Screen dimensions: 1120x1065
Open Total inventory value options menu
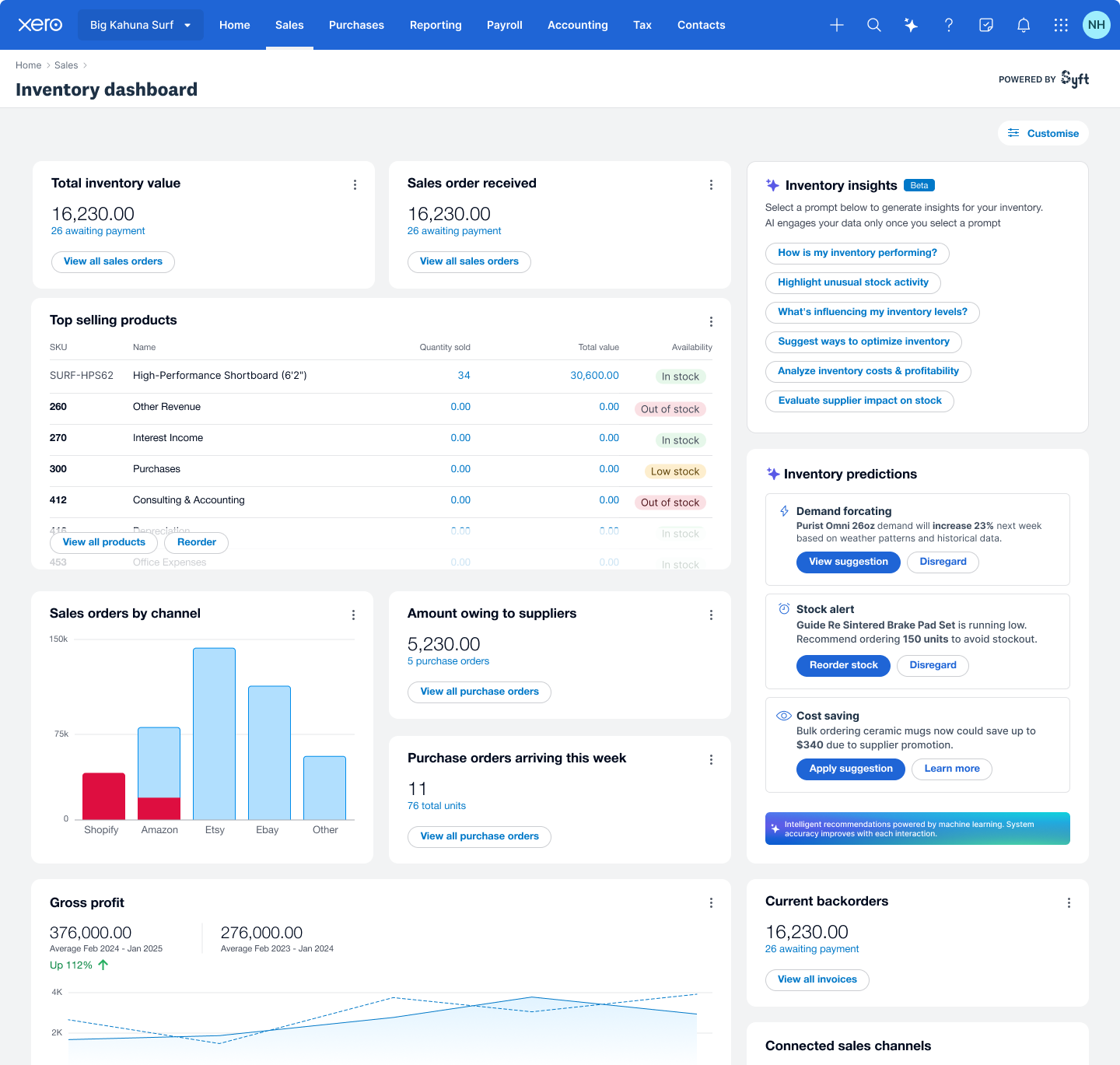355,185
